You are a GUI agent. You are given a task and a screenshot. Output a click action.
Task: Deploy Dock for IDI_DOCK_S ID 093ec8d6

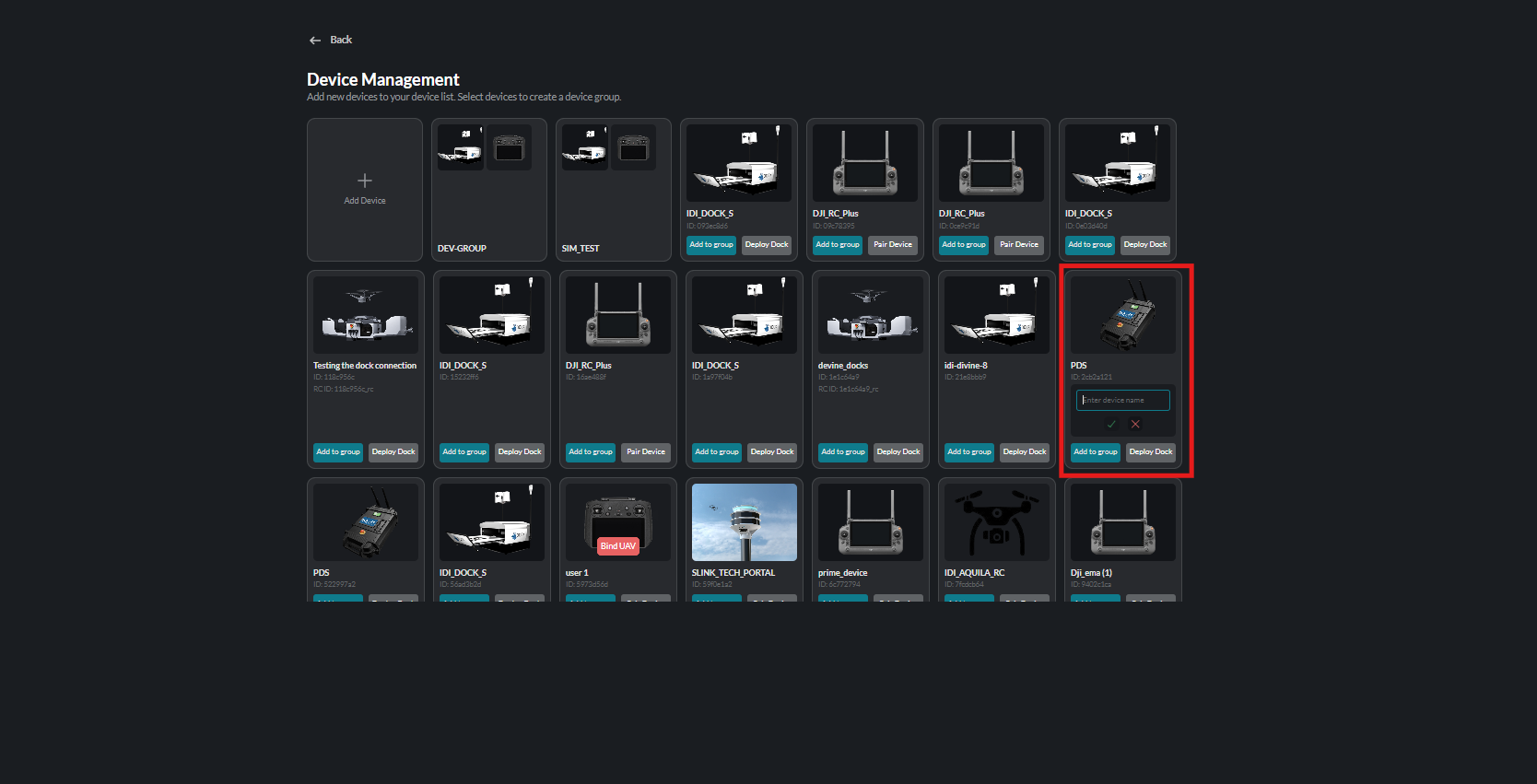pyautogui.click(x=767, y=245)
